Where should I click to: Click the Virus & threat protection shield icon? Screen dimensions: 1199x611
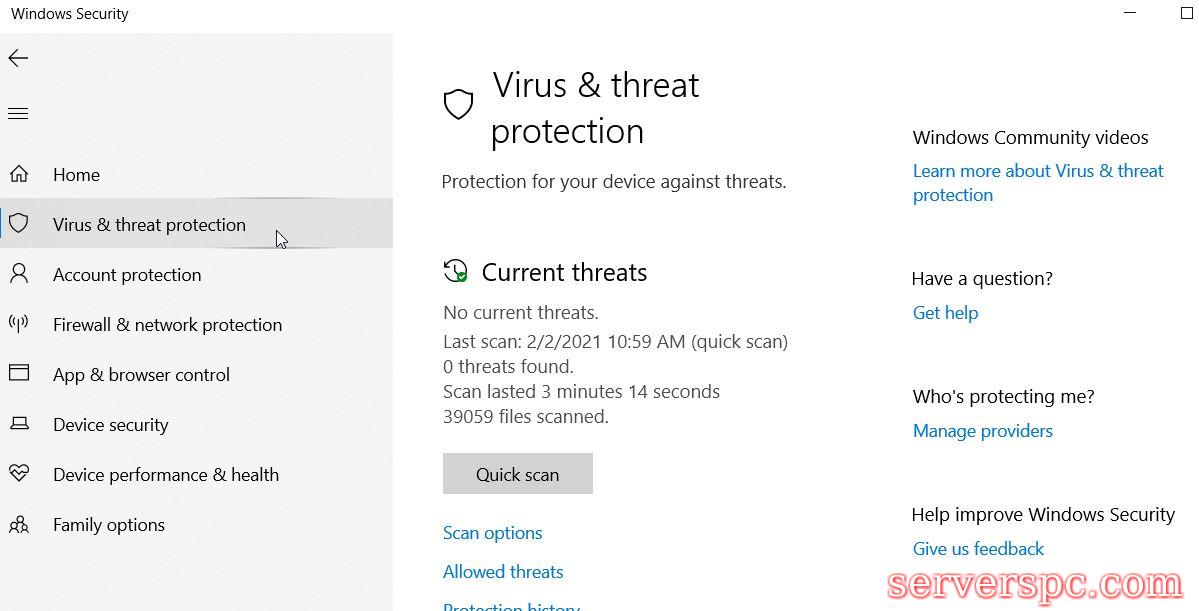18,224
